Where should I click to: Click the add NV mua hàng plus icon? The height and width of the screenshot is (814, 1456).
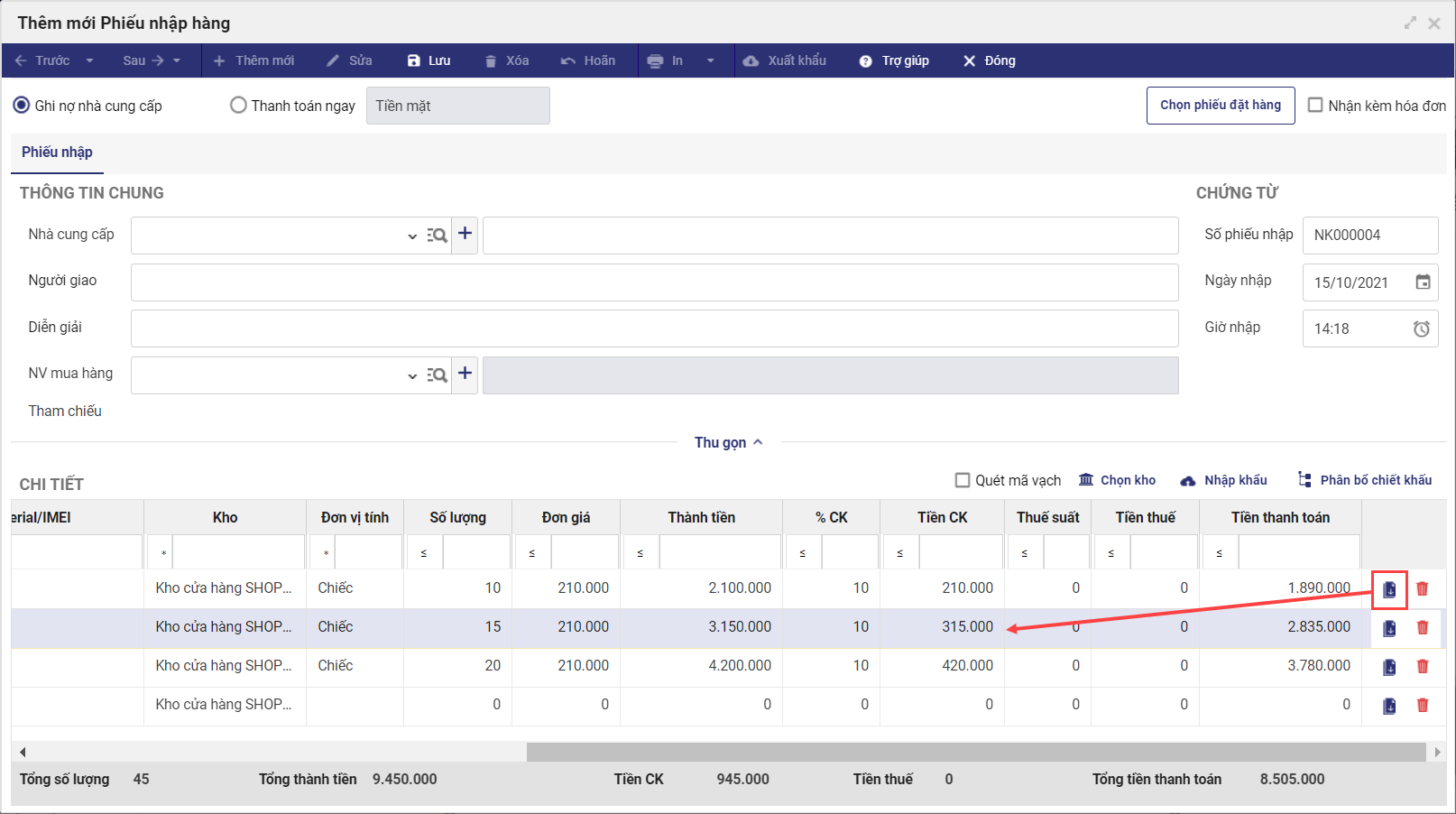coord(465,374)
